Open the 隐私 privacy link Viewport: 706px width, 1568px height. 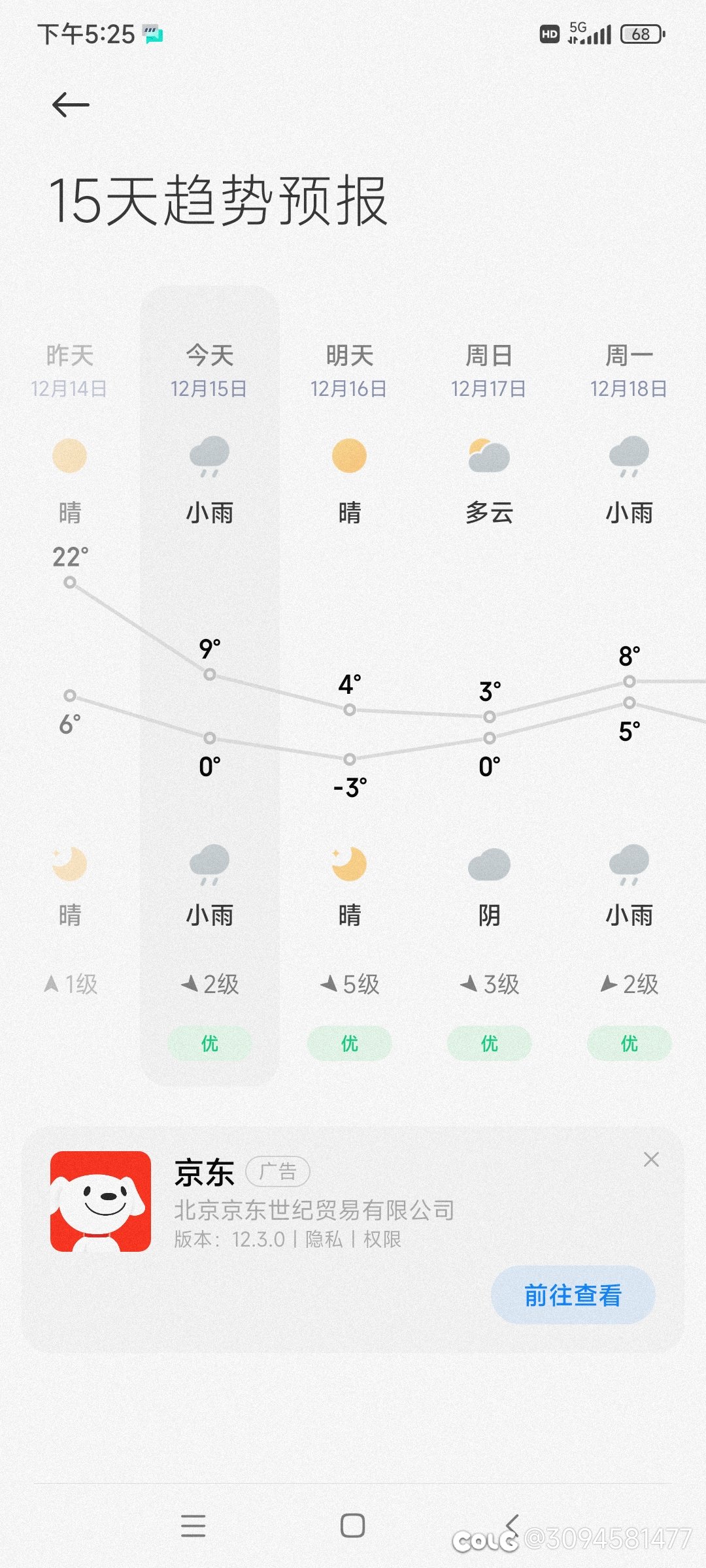[324, 1239]
